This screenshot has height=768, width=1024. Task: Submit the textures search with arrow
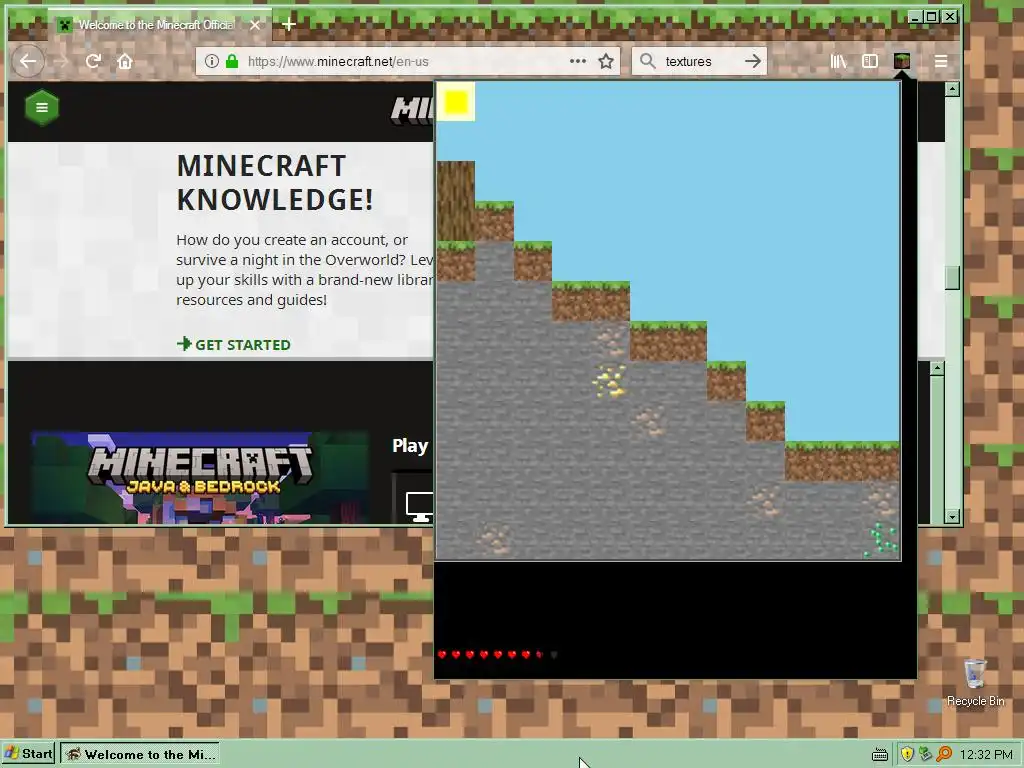coord(753,61)
